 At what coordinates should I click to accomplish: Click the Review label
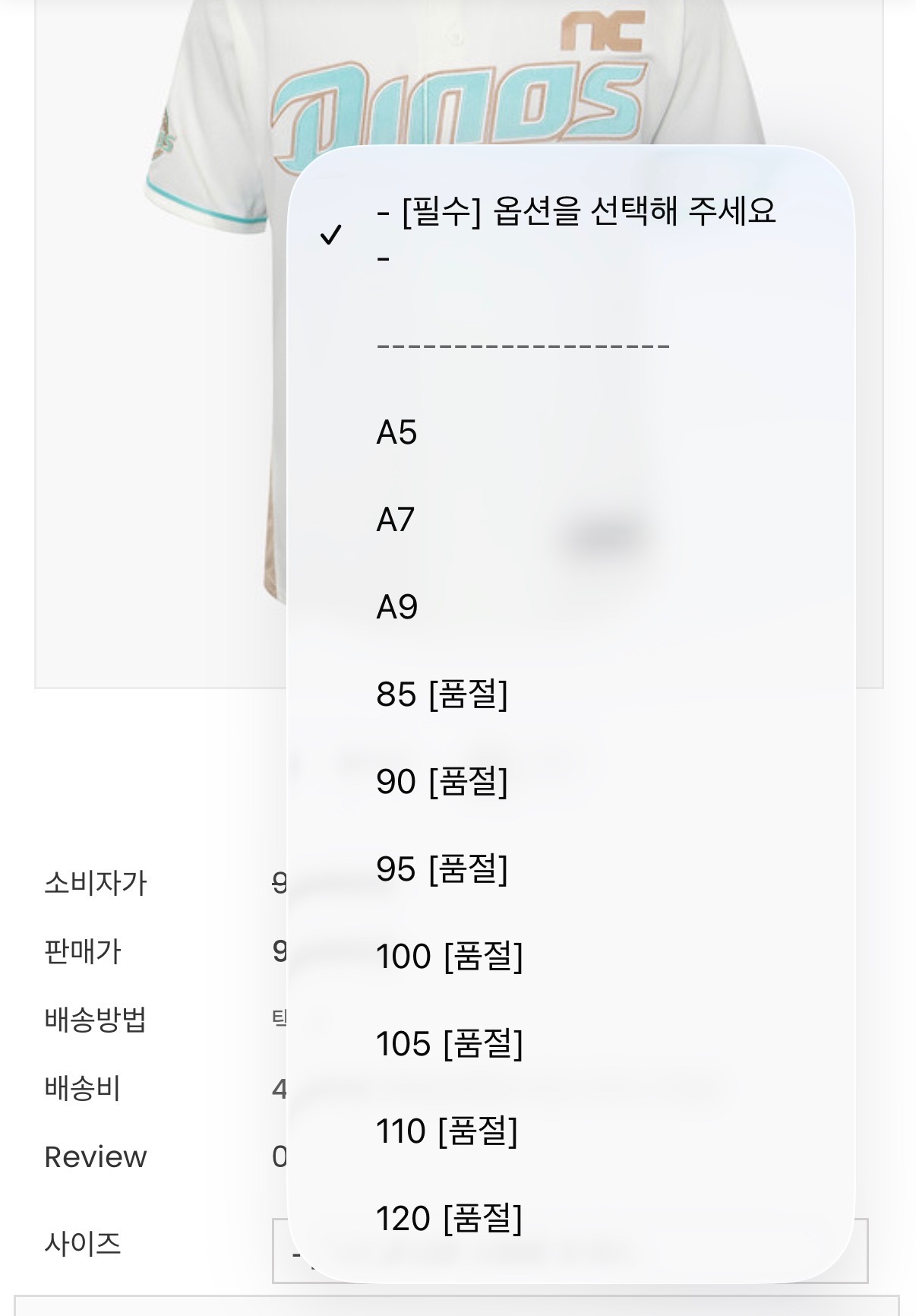pyautogui.click(x=96, y=1157)
